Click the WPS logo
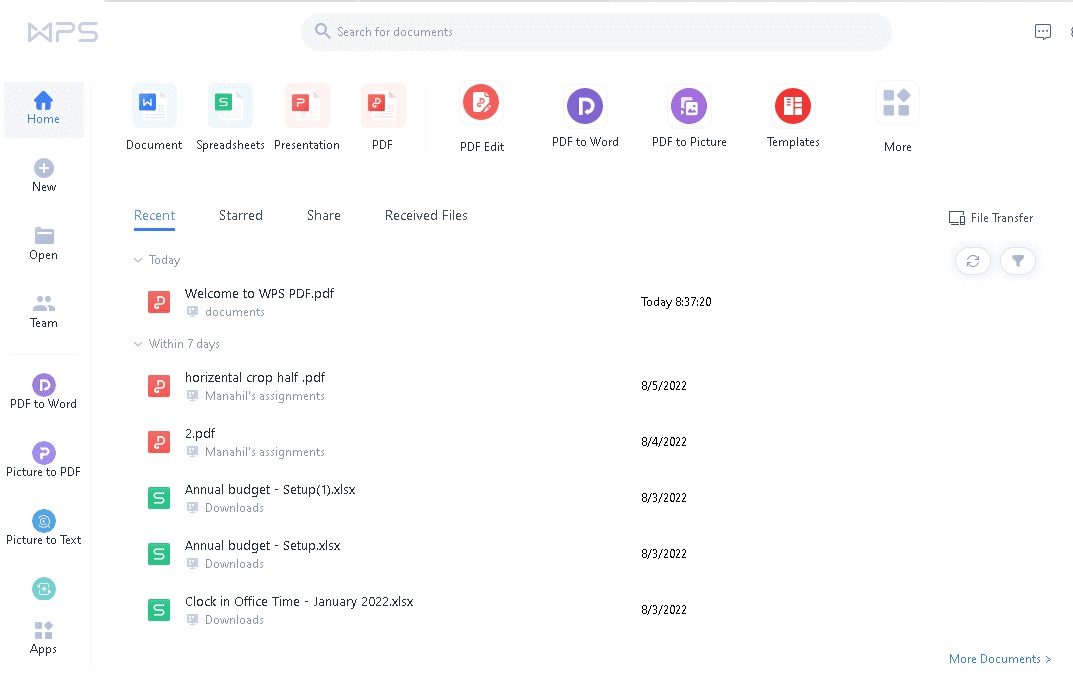 click(x=63, y=32)
